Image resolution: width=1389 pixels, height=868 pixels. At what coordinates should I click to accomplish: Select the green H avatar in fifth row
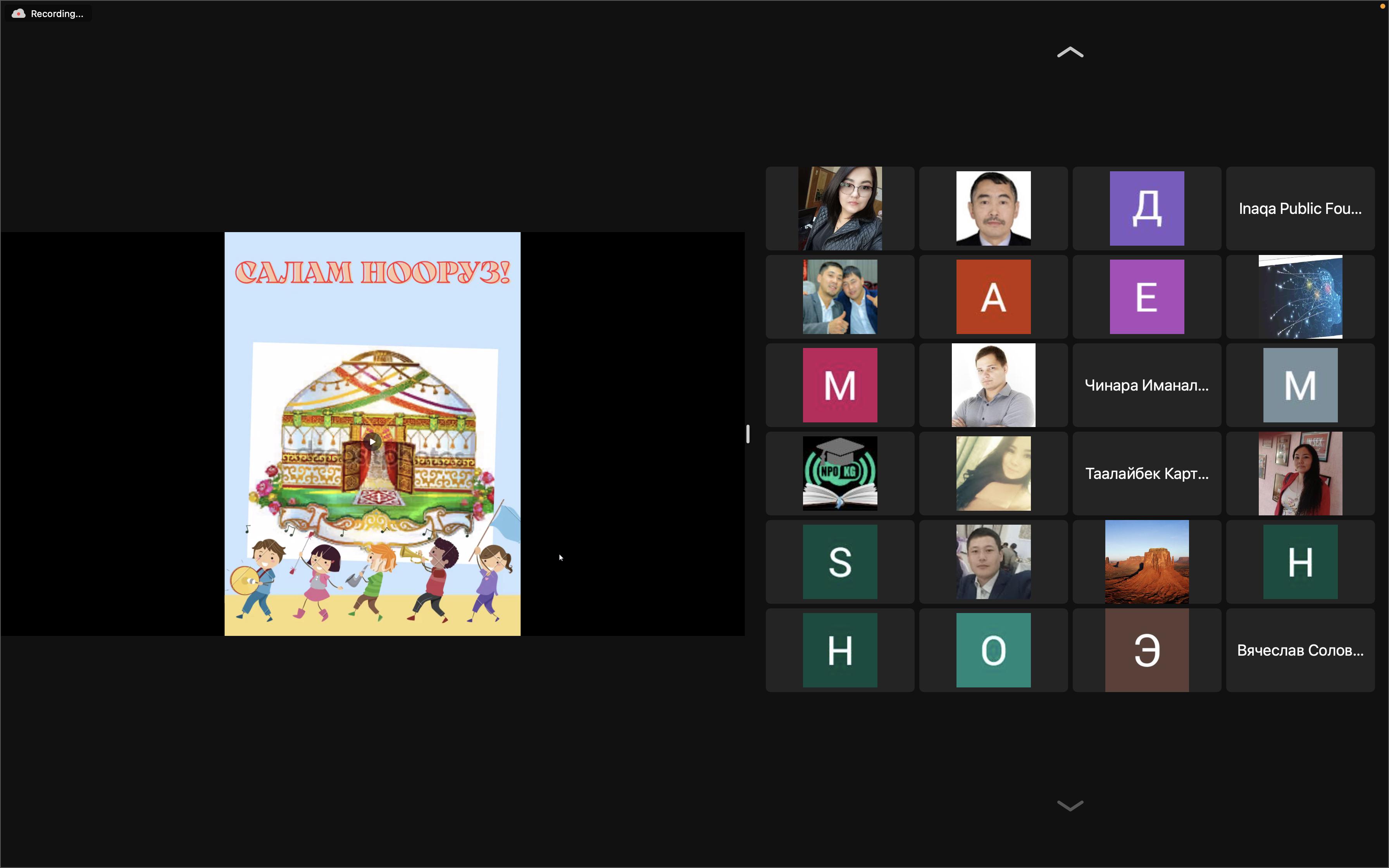[1300, 562]
